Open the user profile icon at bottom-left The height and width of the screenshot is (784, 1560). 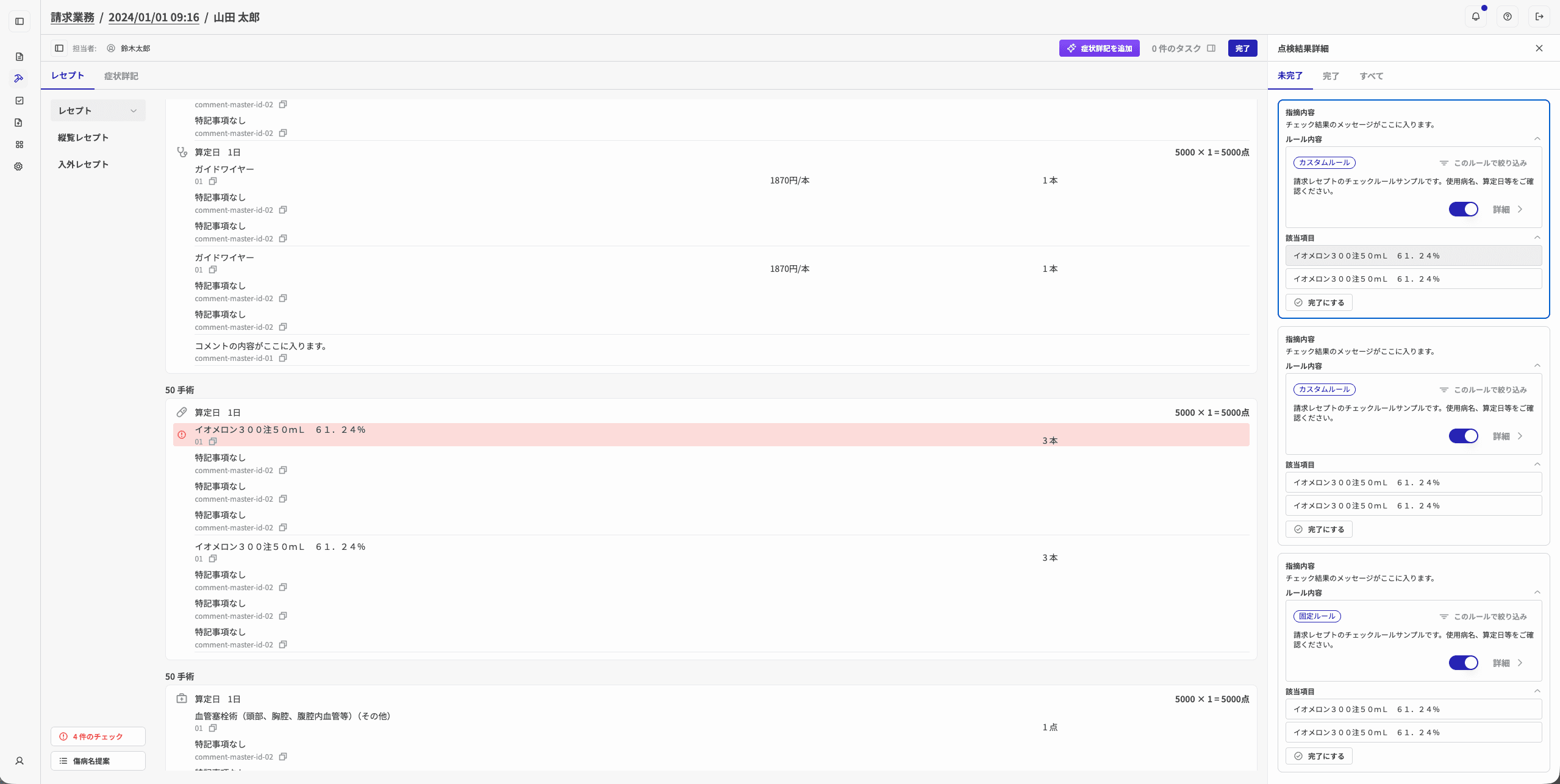tap(20, 761)
